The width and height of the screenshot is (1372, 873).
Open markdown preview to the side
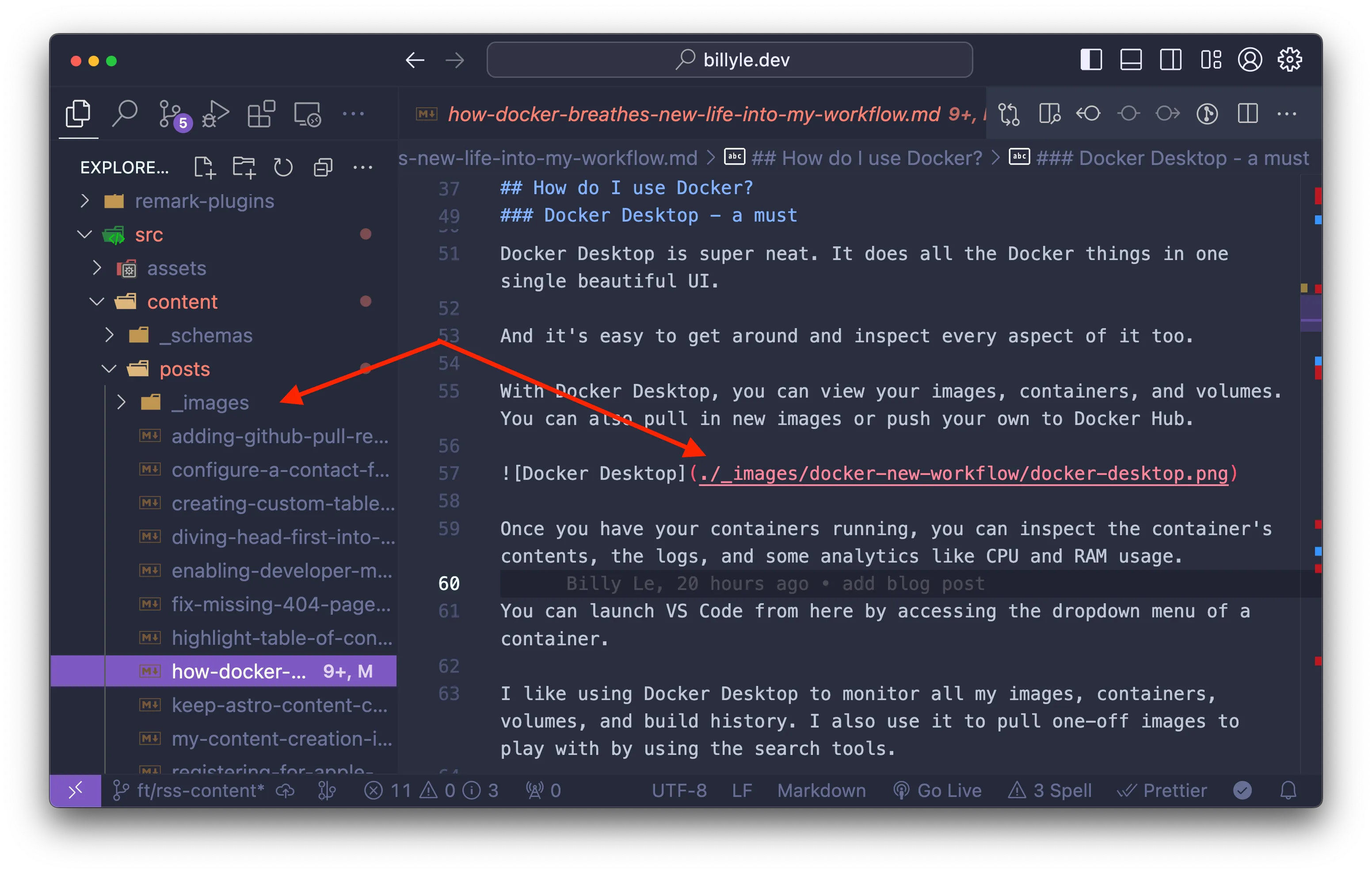click(1049, 114)
